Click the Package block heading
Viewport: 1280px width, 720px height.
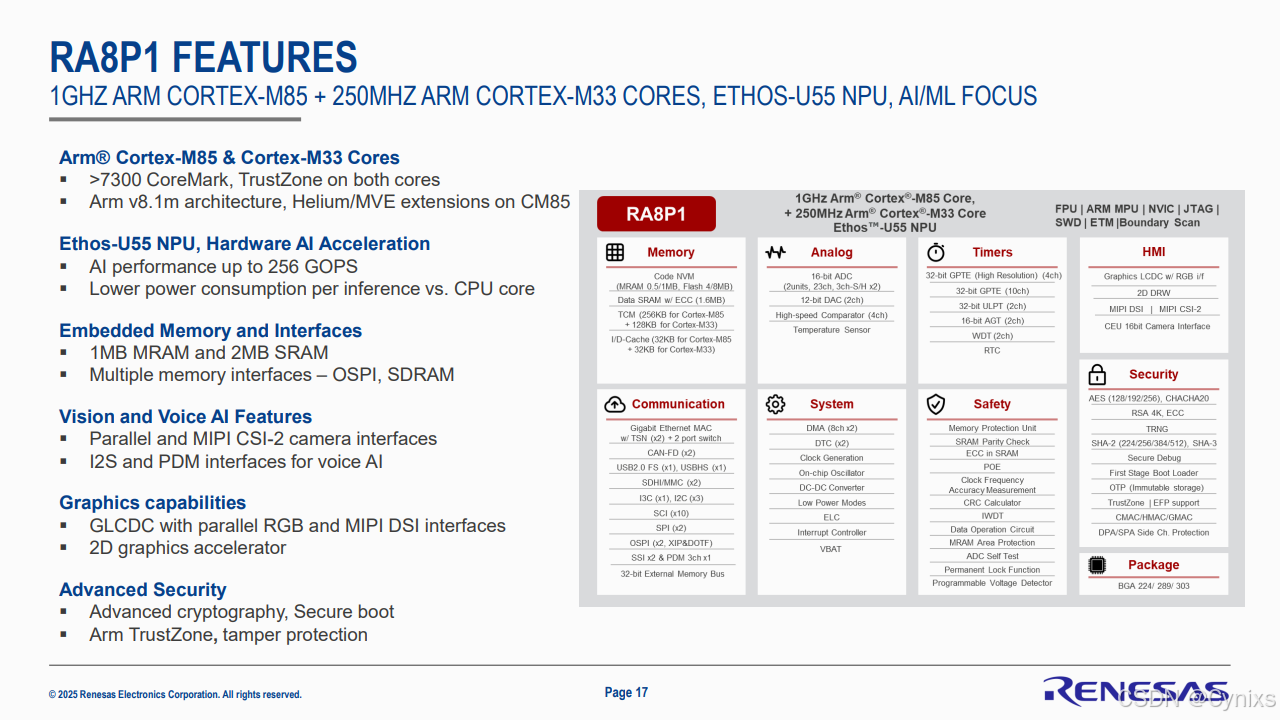click(x=1154, y=565)
